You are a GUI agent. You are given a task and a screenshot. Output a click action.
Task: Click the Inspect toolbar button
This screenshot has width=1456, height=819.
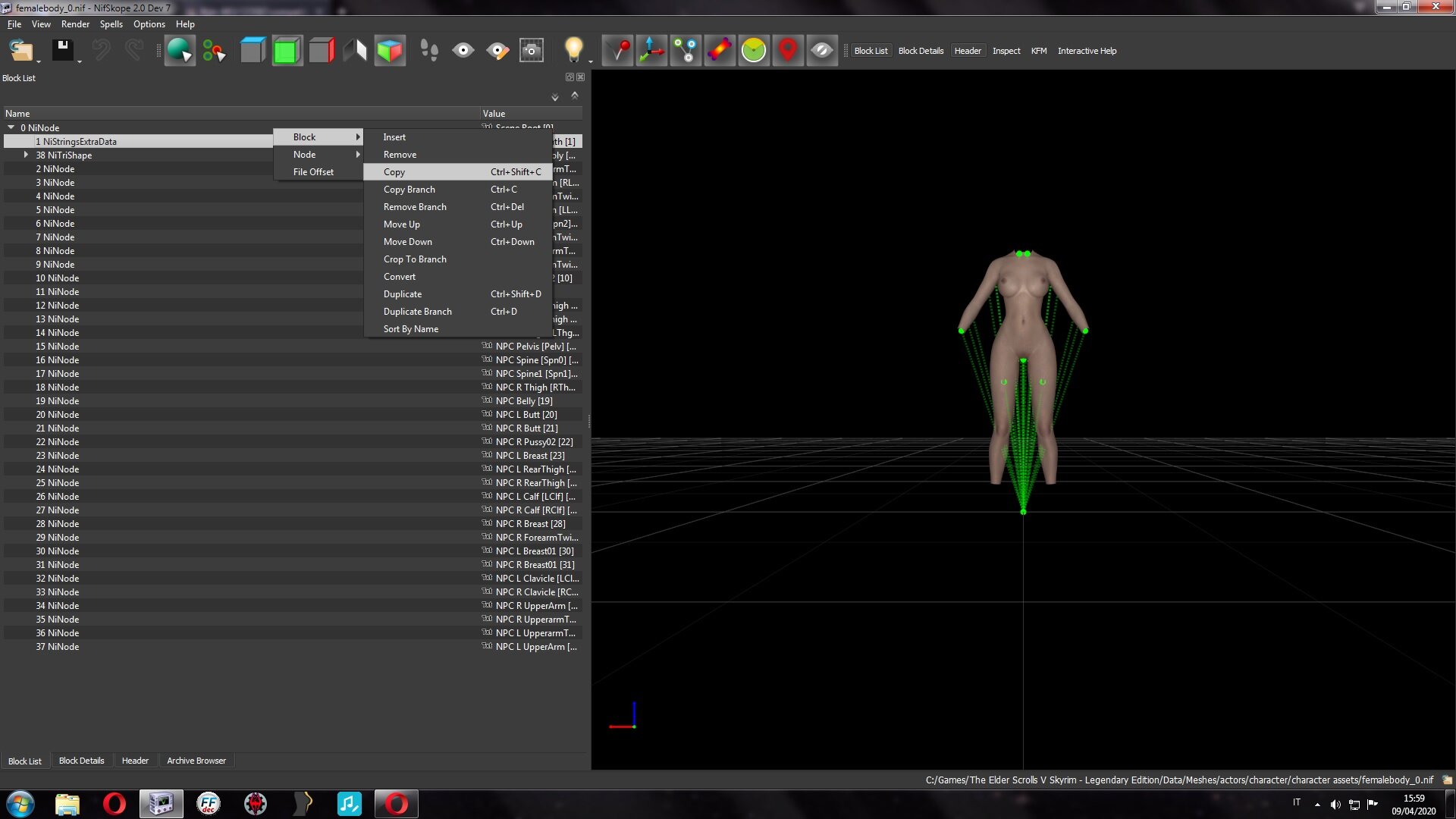pos(1006,51)
